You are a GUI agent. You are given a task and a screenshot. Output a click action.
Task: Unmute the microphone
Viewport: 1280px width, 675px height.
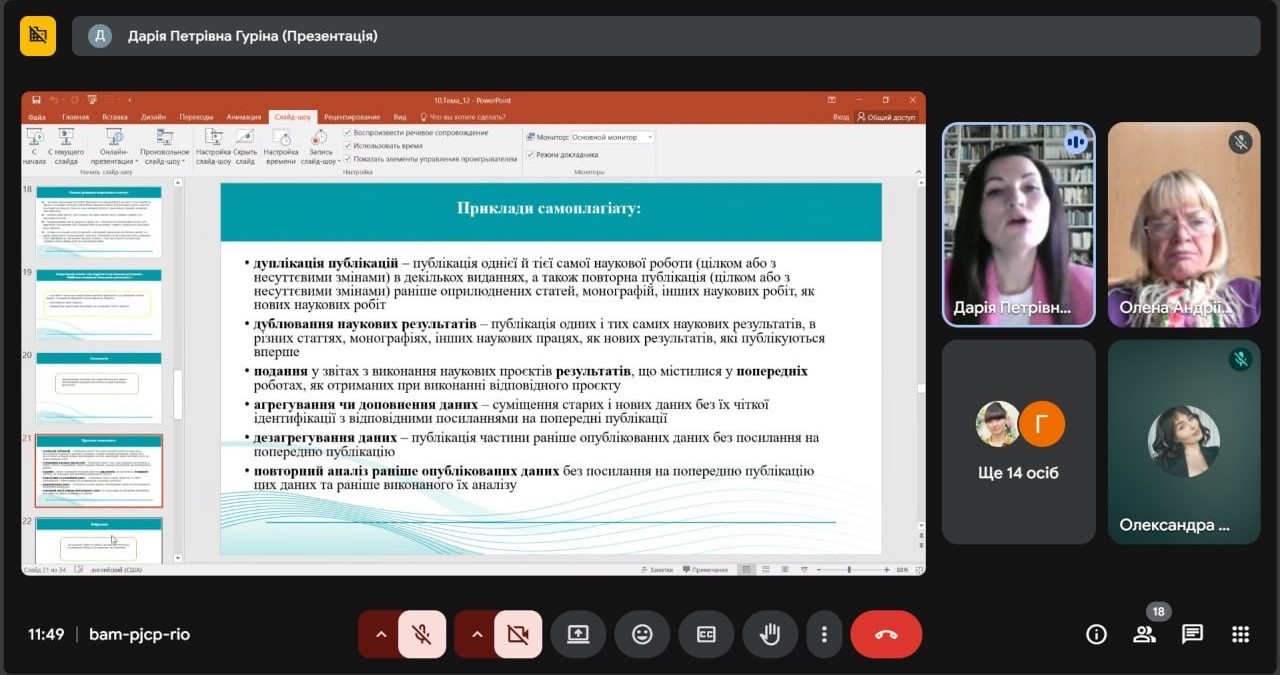click(422, 634)
